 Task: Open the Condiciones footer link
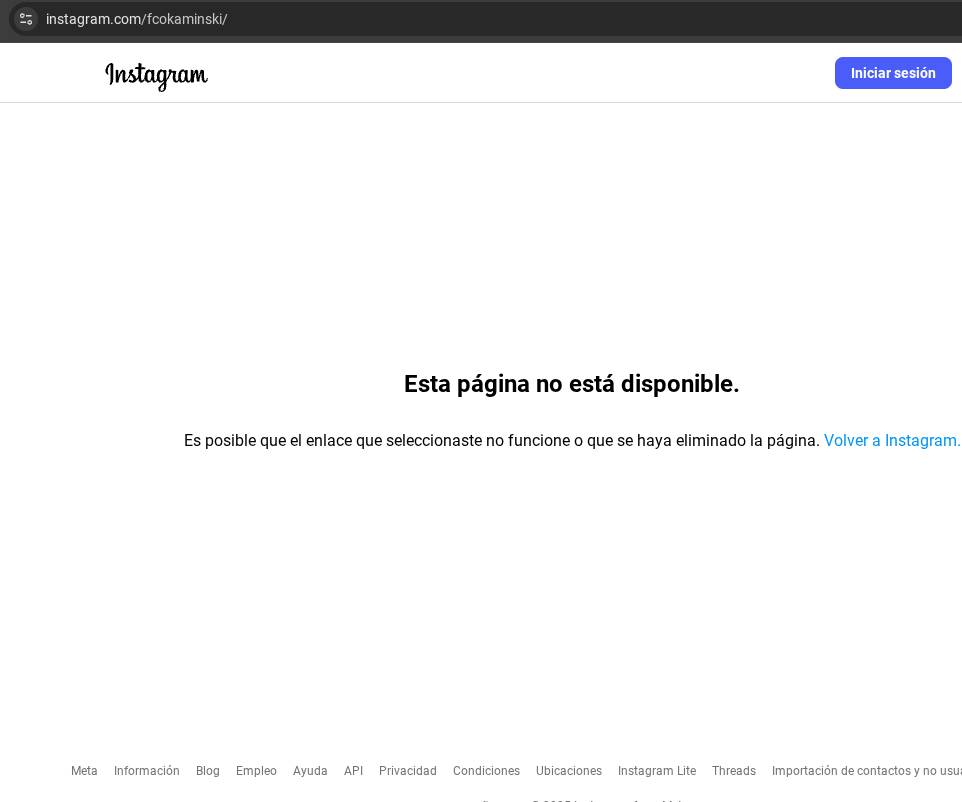click(x=486, y=771)
